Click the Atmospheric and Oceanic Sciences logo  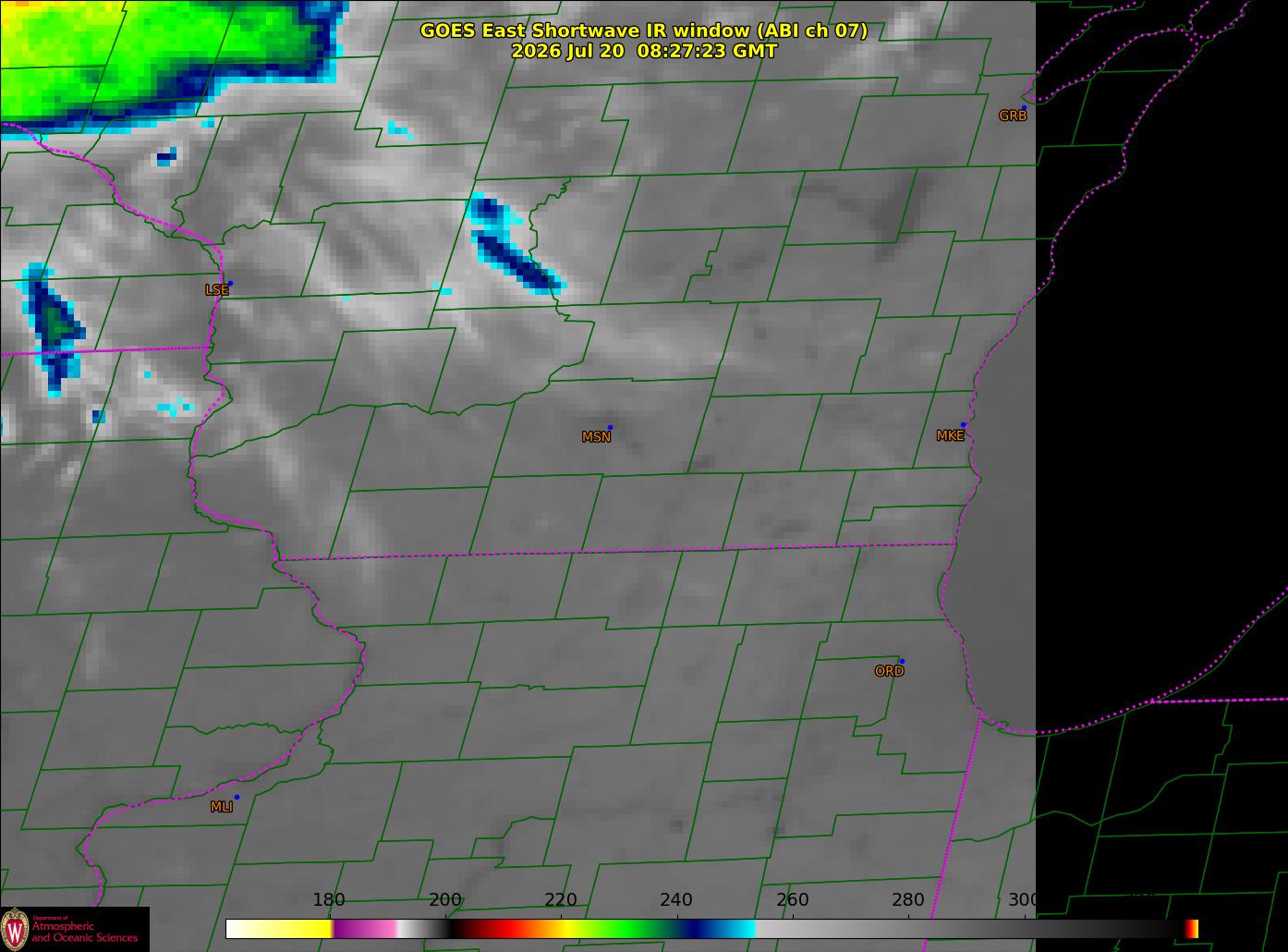[74, 929]
